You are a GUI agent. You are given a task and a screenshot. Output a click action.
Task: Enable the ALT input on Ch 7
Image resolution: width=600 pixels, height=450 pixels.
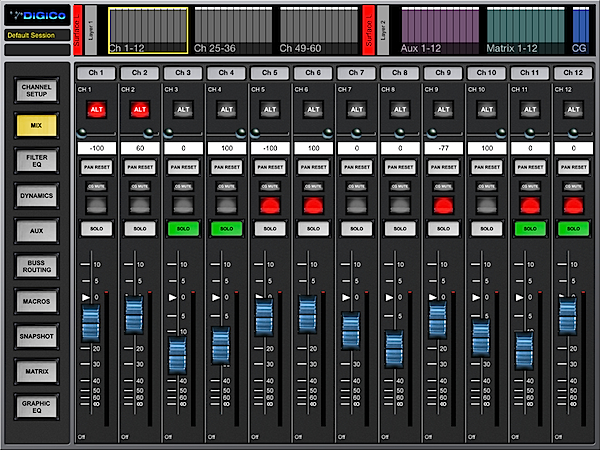coord(357,110)
